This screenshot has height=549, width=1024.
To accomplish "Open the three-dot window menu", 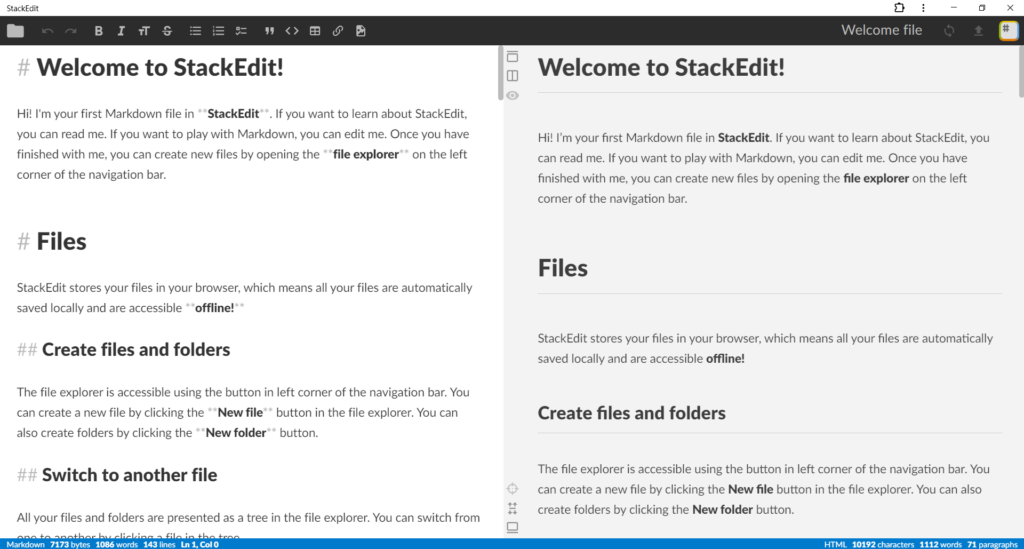I will point(923,8).
